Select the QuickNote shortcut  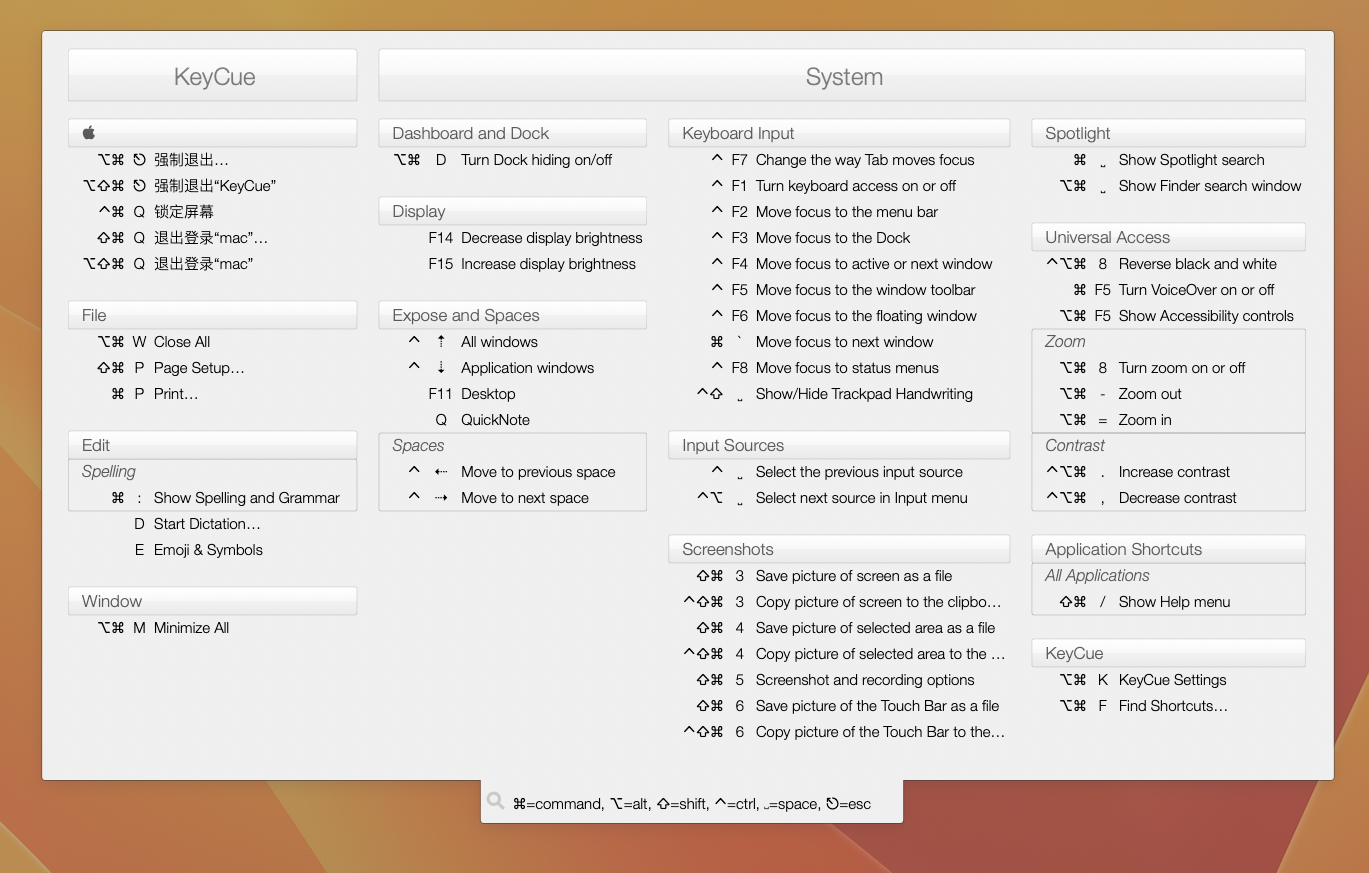click(512, 420)
